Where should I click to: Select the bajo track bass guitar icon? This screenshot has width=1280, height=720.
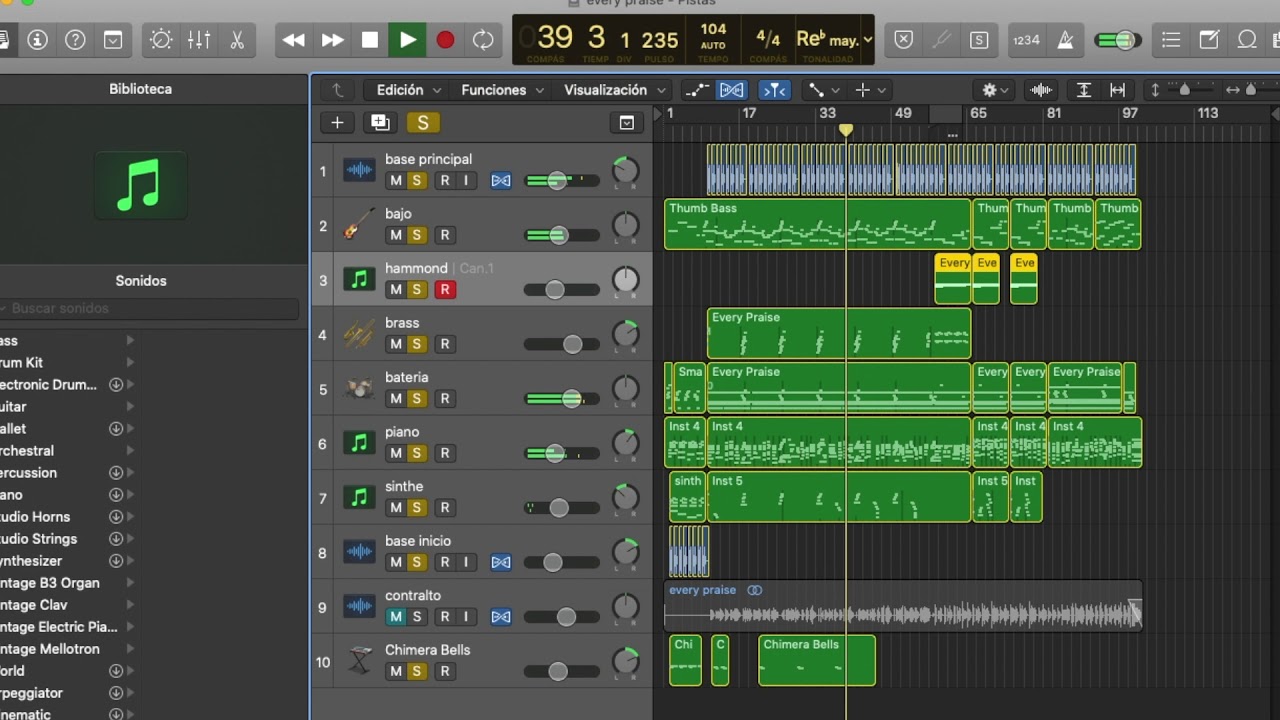(359, 226)
